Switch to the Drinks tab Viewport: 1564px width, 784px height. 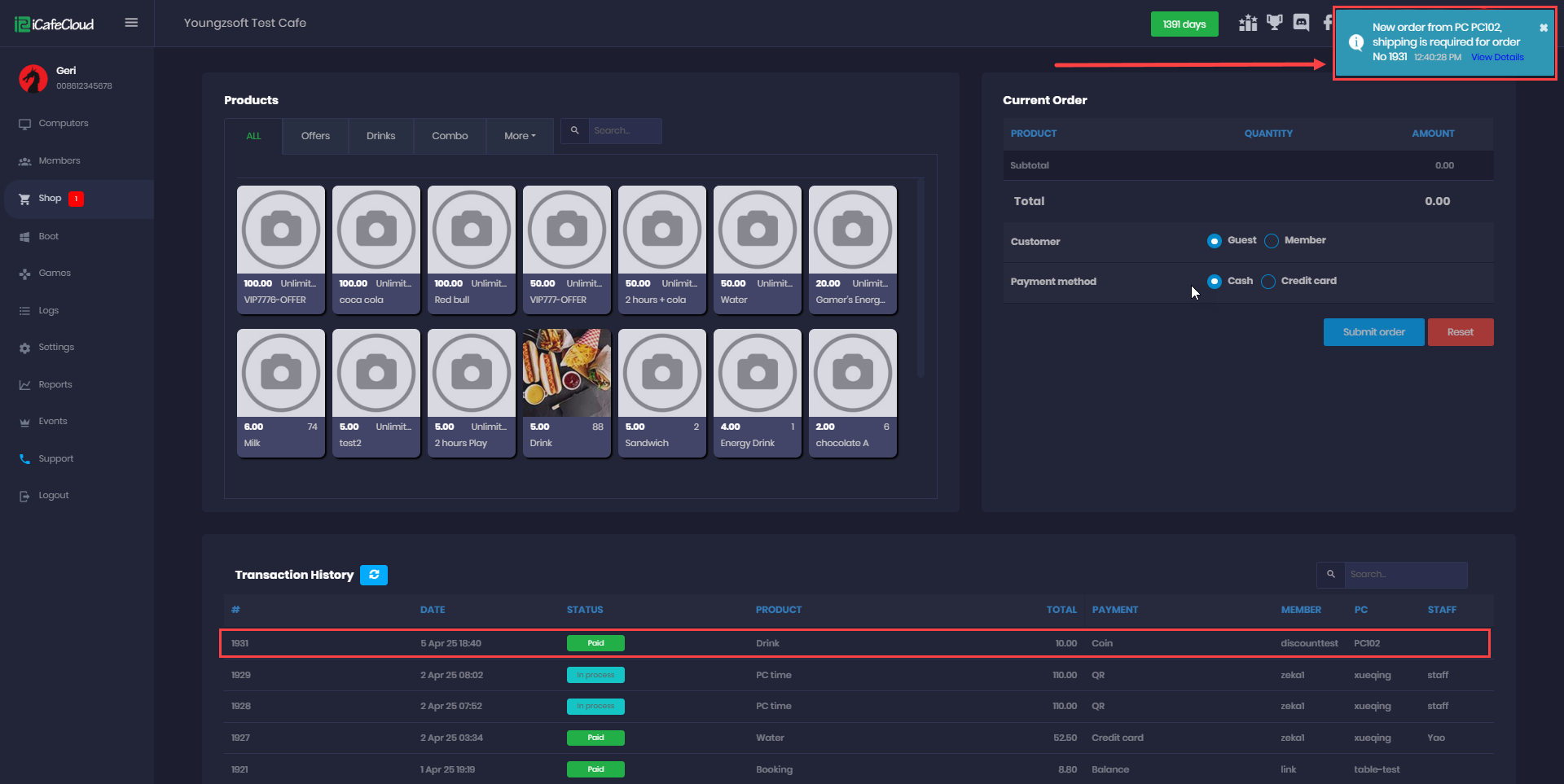(380, 136)
